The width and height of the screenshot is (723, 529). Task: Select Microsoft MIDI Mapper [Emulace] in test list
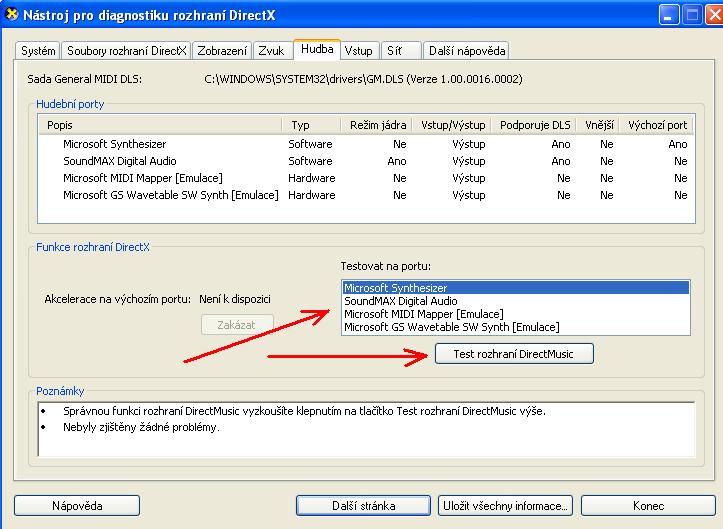[x=516, y=314]
